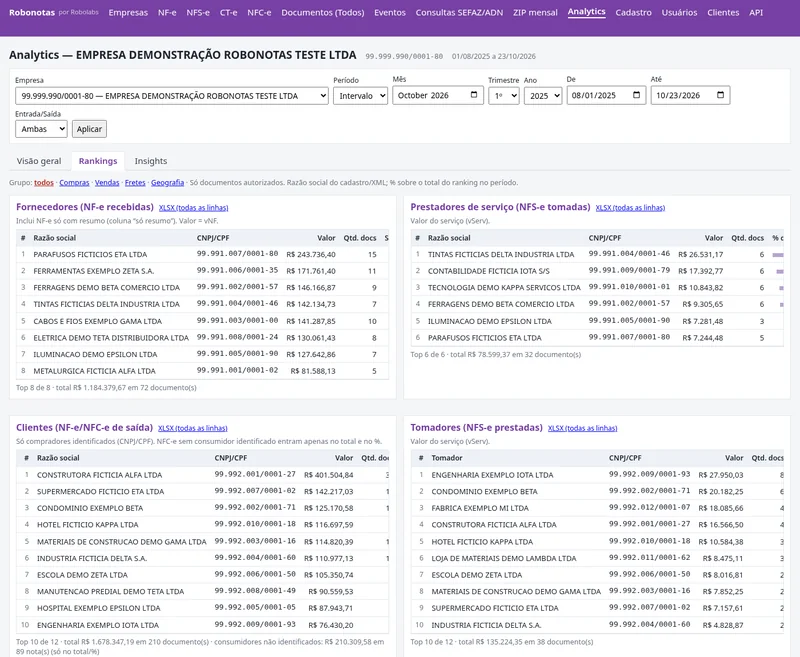Click the De date 08/01/2025 field
The height and width of the screenshot is (657, 800).
point(606,95)
